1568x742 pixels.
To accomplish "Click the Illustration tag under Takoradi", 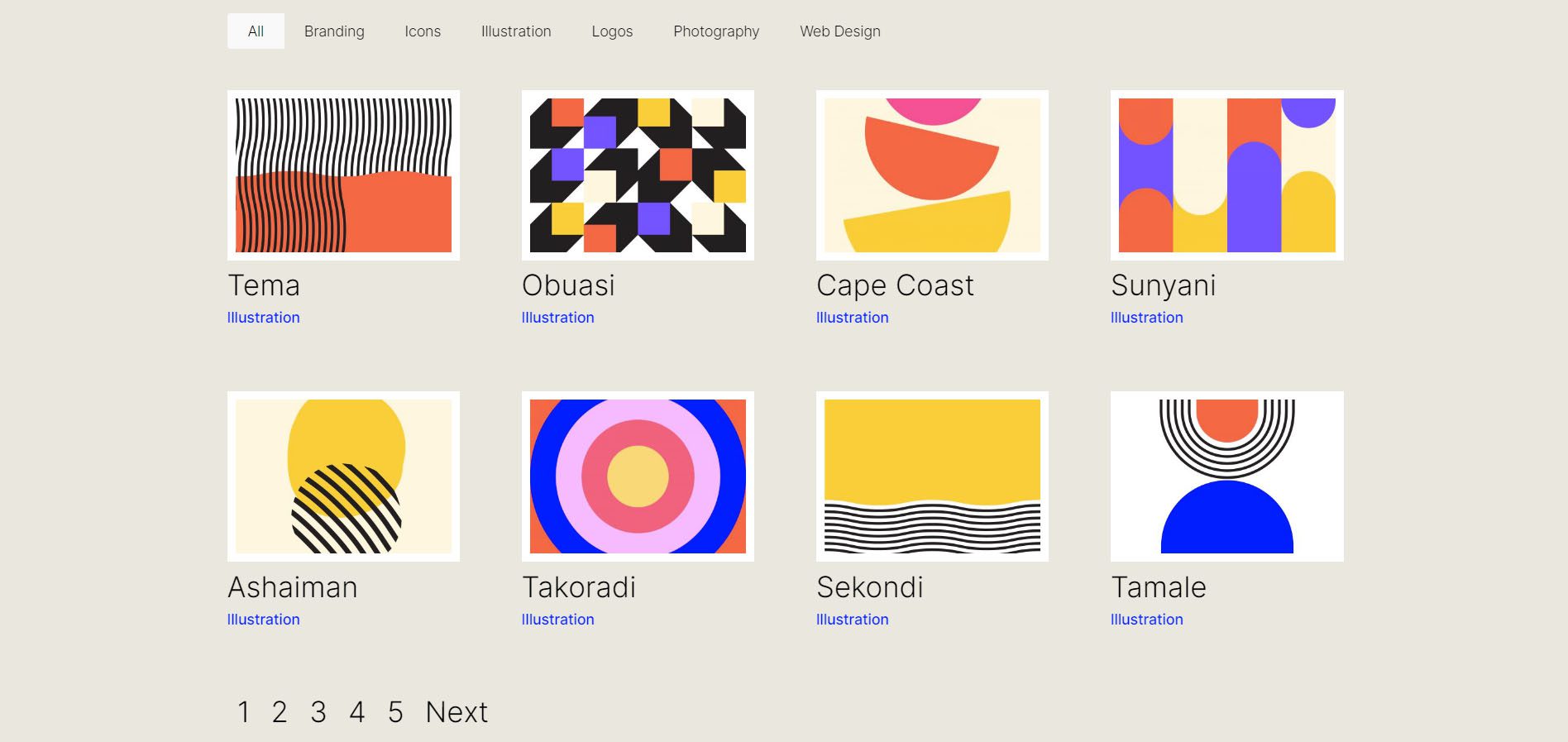I will 557,620.
